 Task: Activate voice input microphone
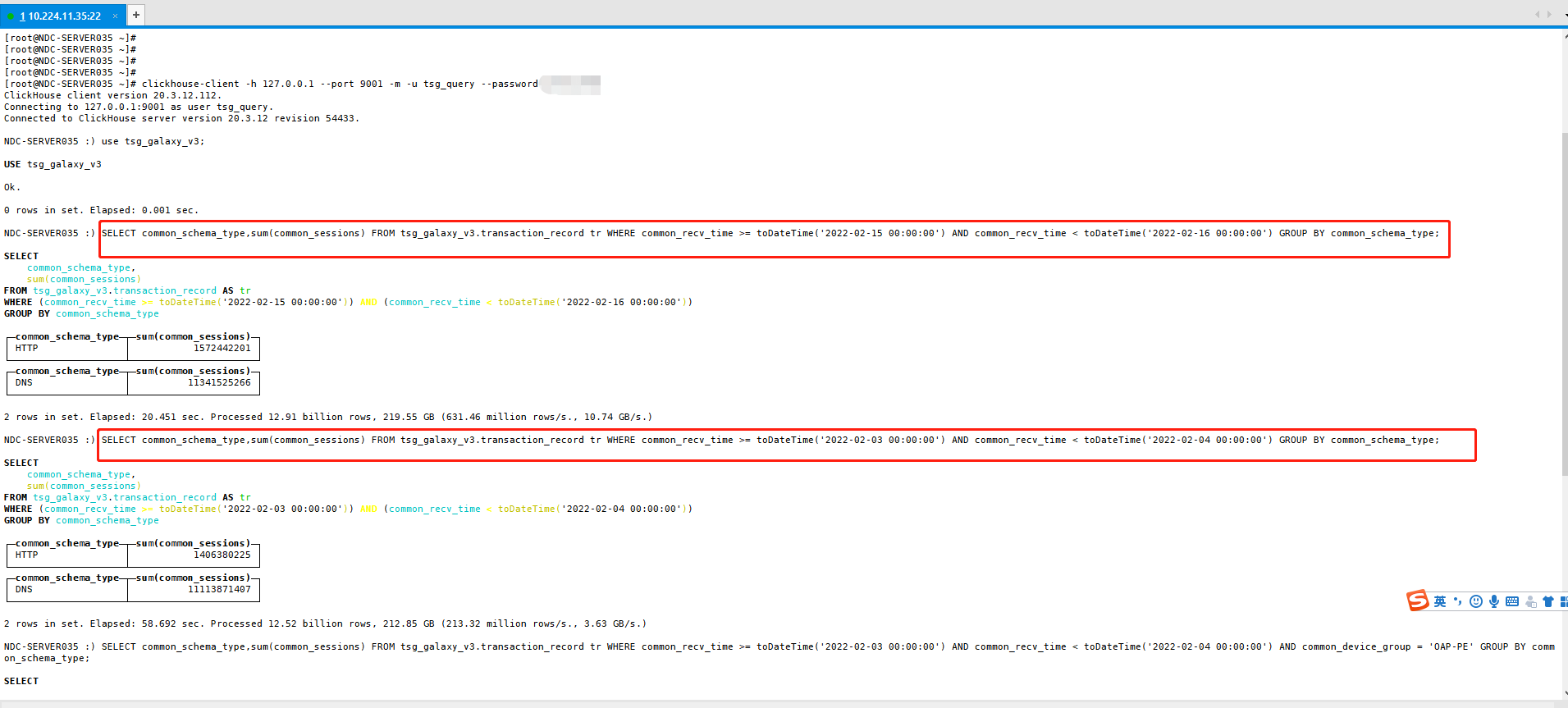tap(1494, 601)
